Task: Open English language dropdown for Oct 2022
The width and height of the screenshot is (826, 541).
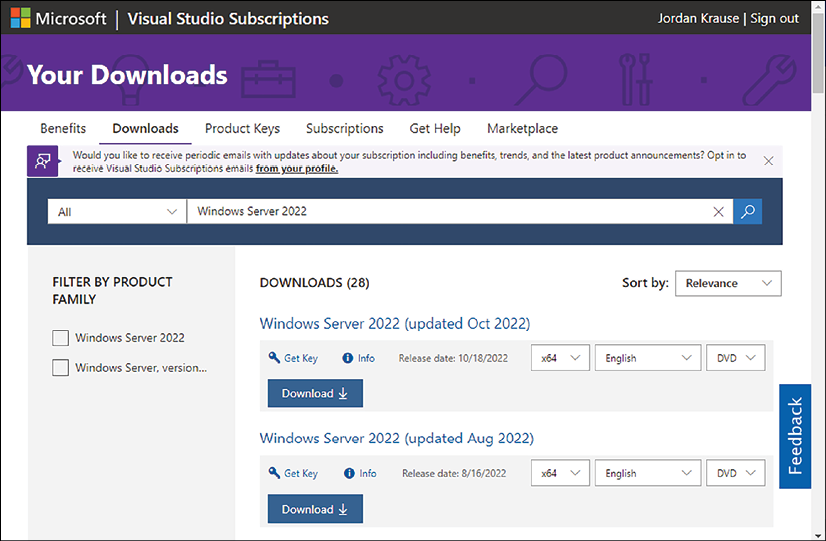Action: click(648, 358)
